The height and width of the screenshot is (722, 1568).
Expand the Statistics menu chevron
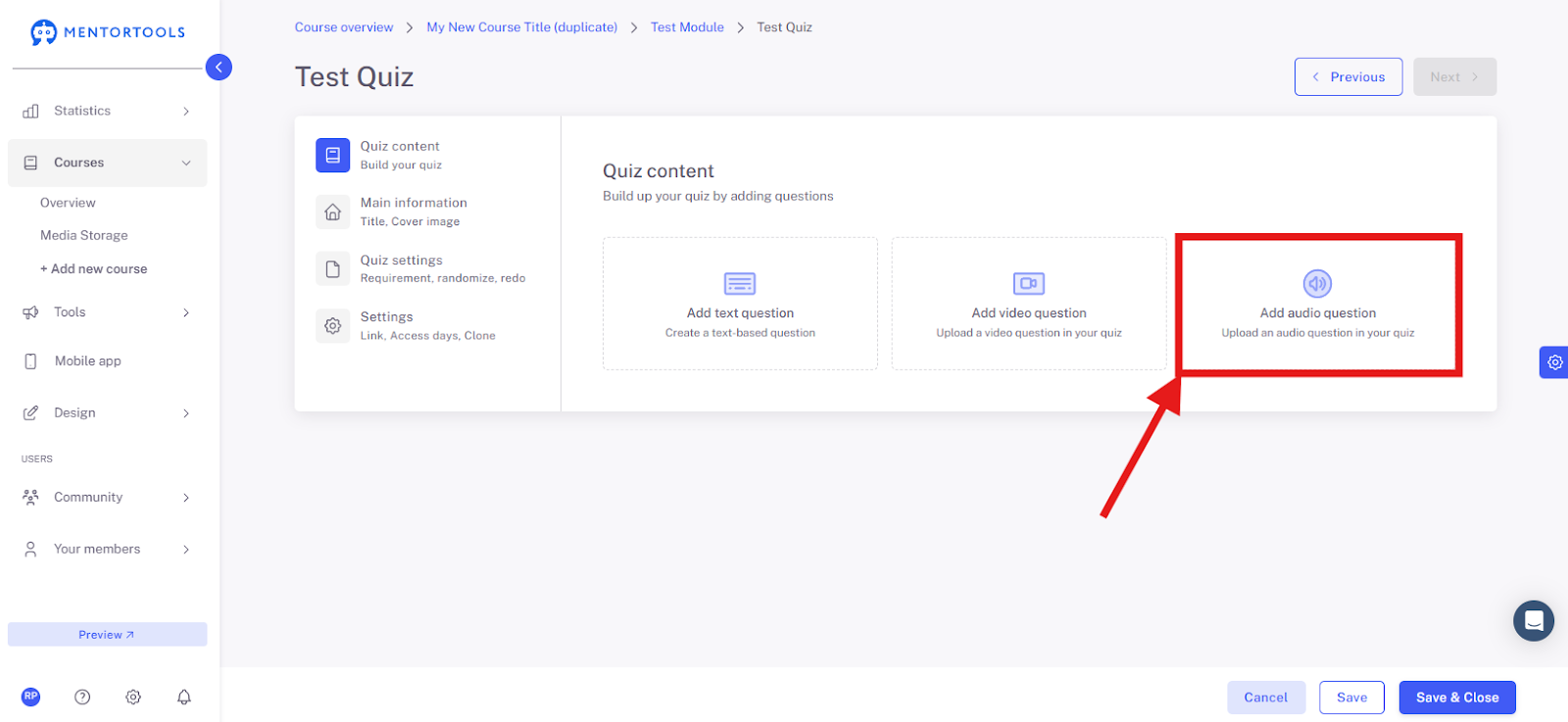[186, 112]
